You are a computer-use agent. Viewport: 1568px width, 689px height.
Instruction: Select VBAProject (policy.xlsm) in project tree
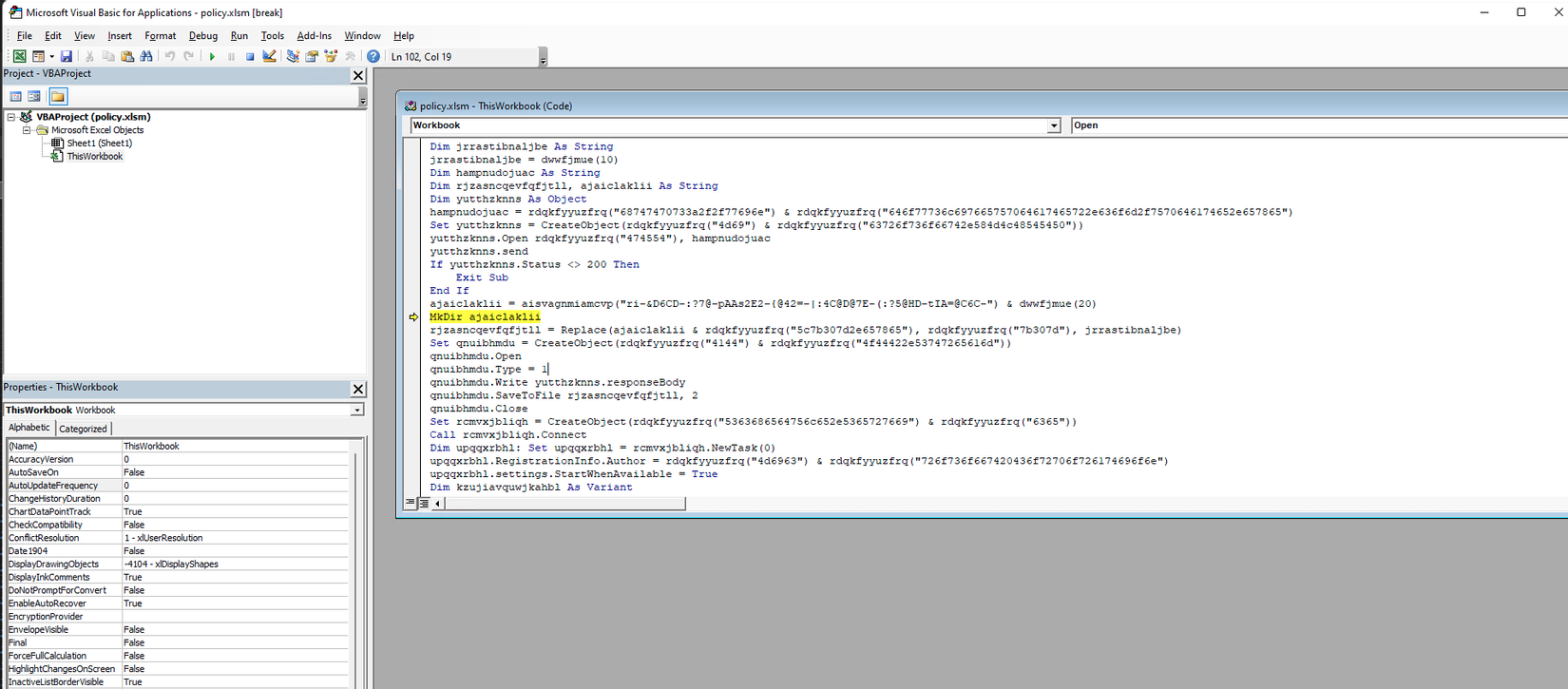(93, 117)
